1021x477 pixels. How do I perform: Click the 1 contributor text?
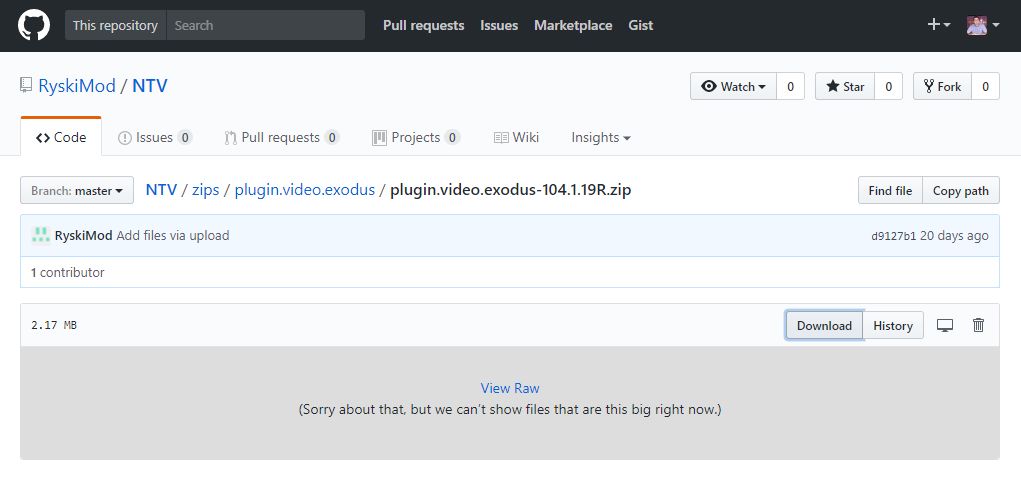[x=68, y=273]
